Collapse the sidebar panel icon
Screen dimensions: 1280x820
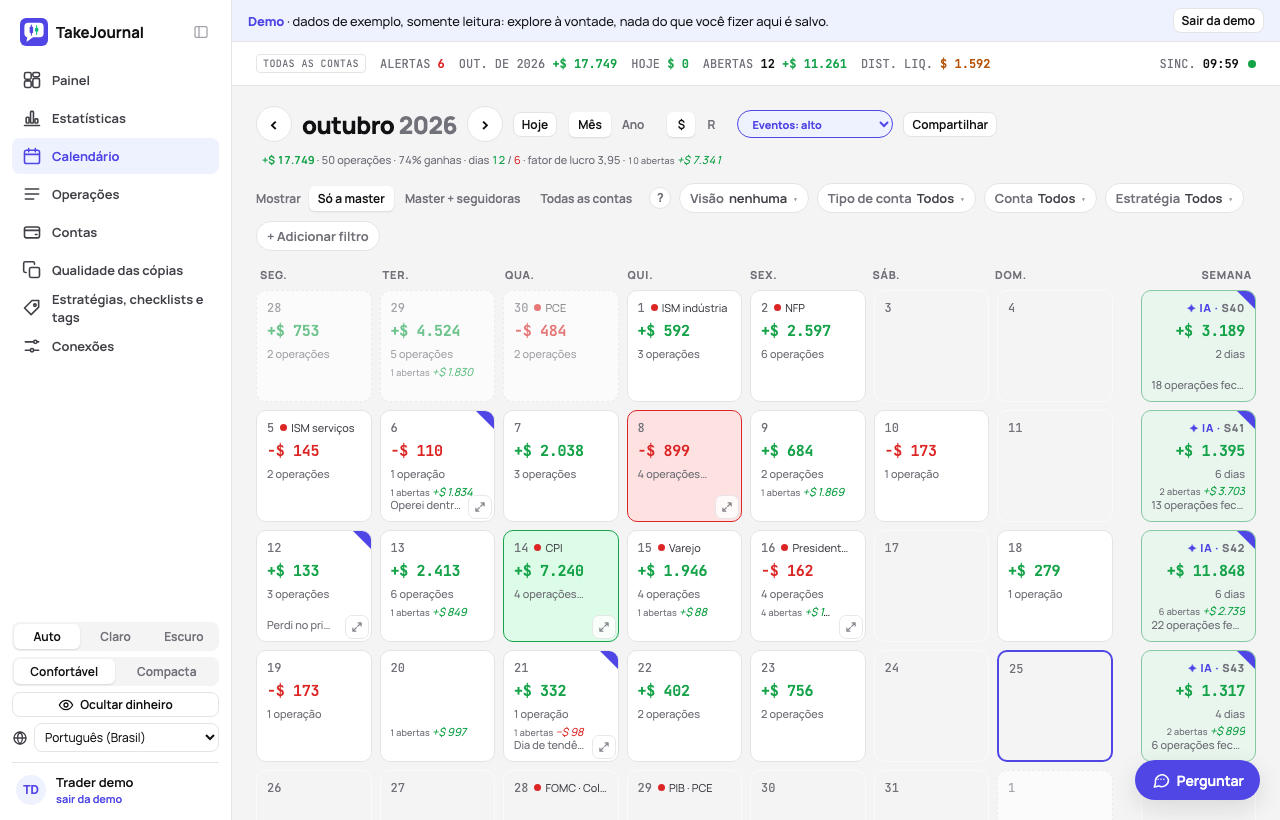[x=201, y=32]
